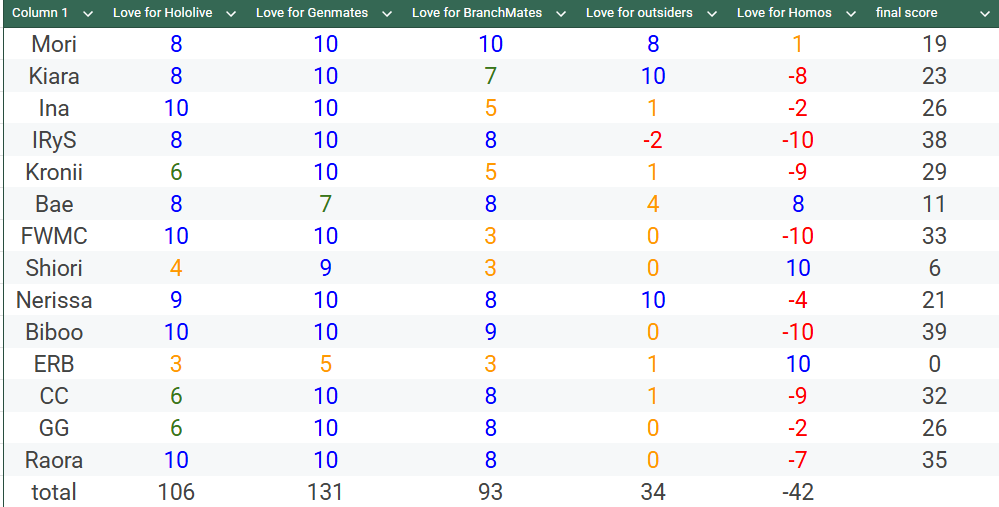The image size is (999, 507).
Task: Select the Love for Genmates header text
Action: click(x=312, y=13)
